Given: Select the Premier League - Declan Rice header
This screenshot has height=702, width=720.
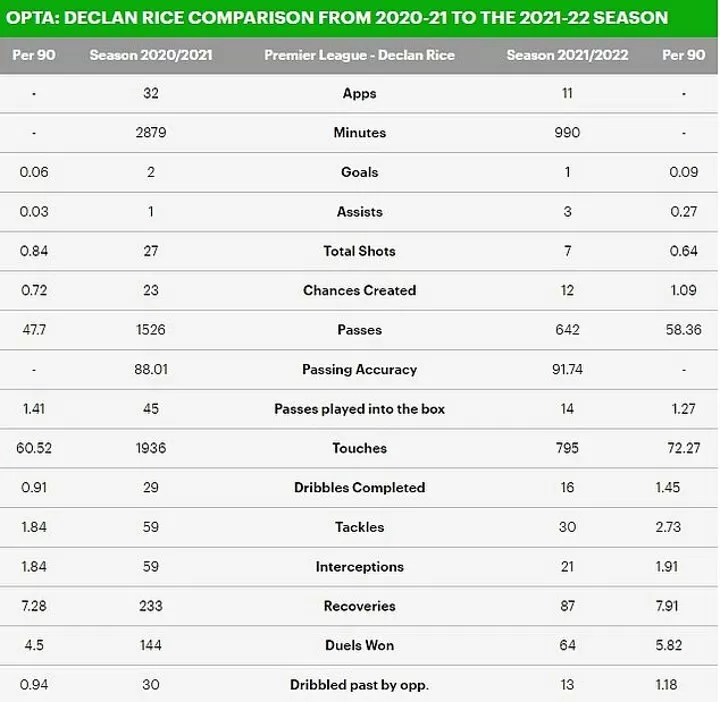Looking at the screenshot, I should click(x=360, y=55).
